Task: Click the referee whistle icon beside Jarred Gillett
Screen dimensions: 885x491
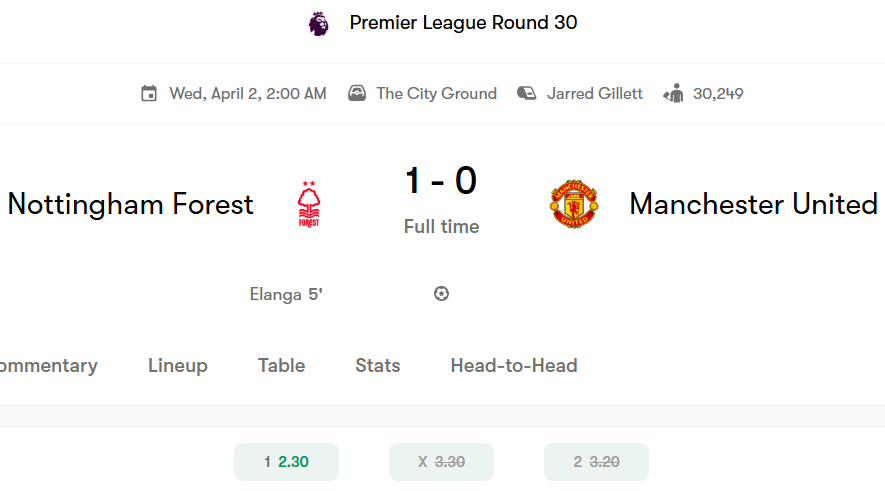Action: (527, 93)
